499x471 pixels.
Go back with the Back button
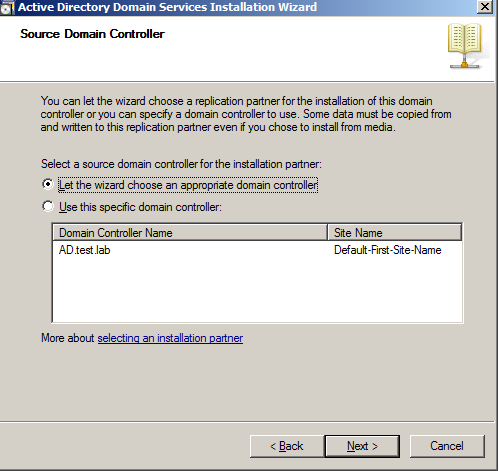tap(287, 446)
